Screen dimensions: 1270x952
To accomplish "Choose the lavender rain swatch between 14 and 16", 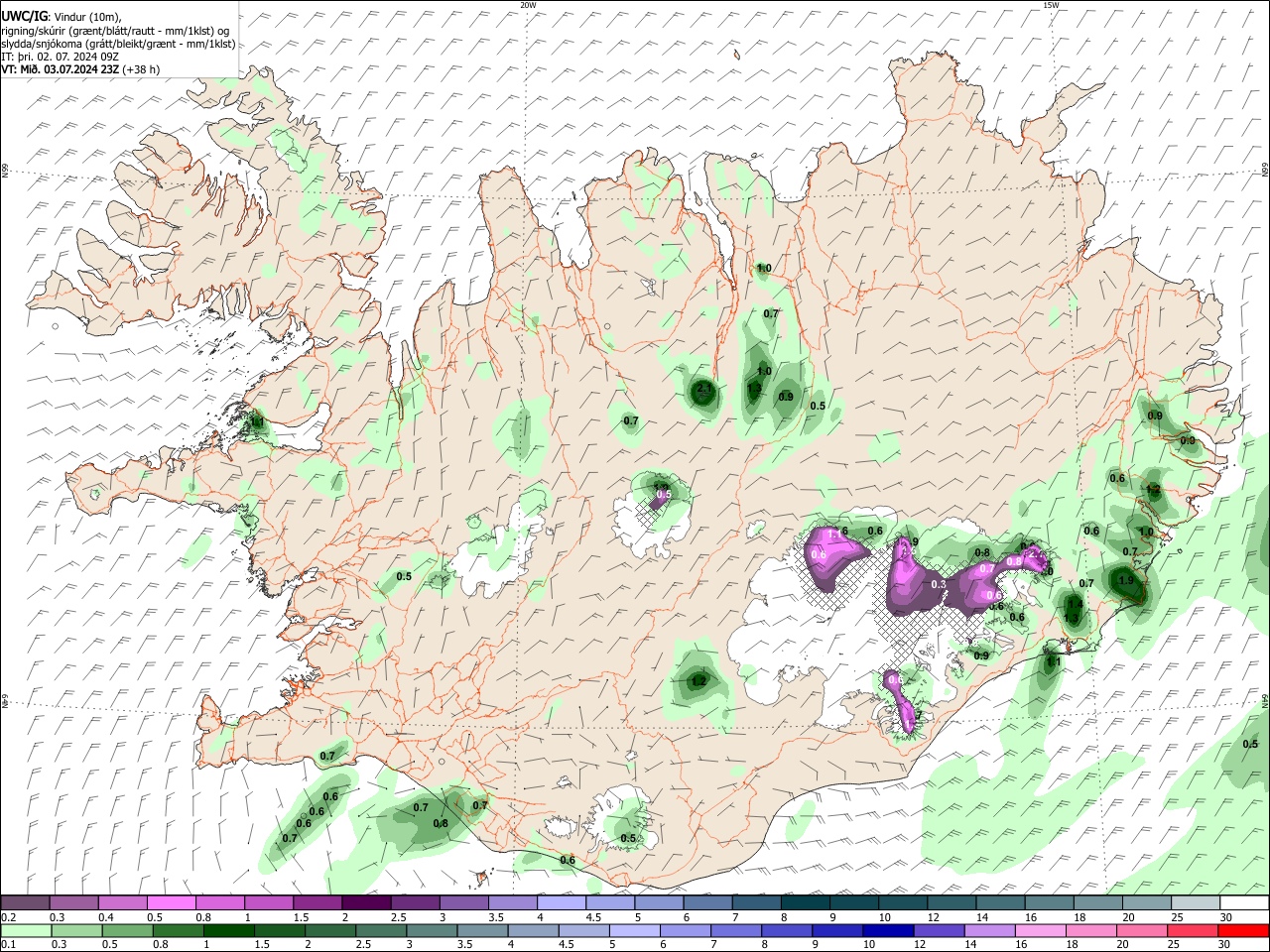I will coord(990,931).
